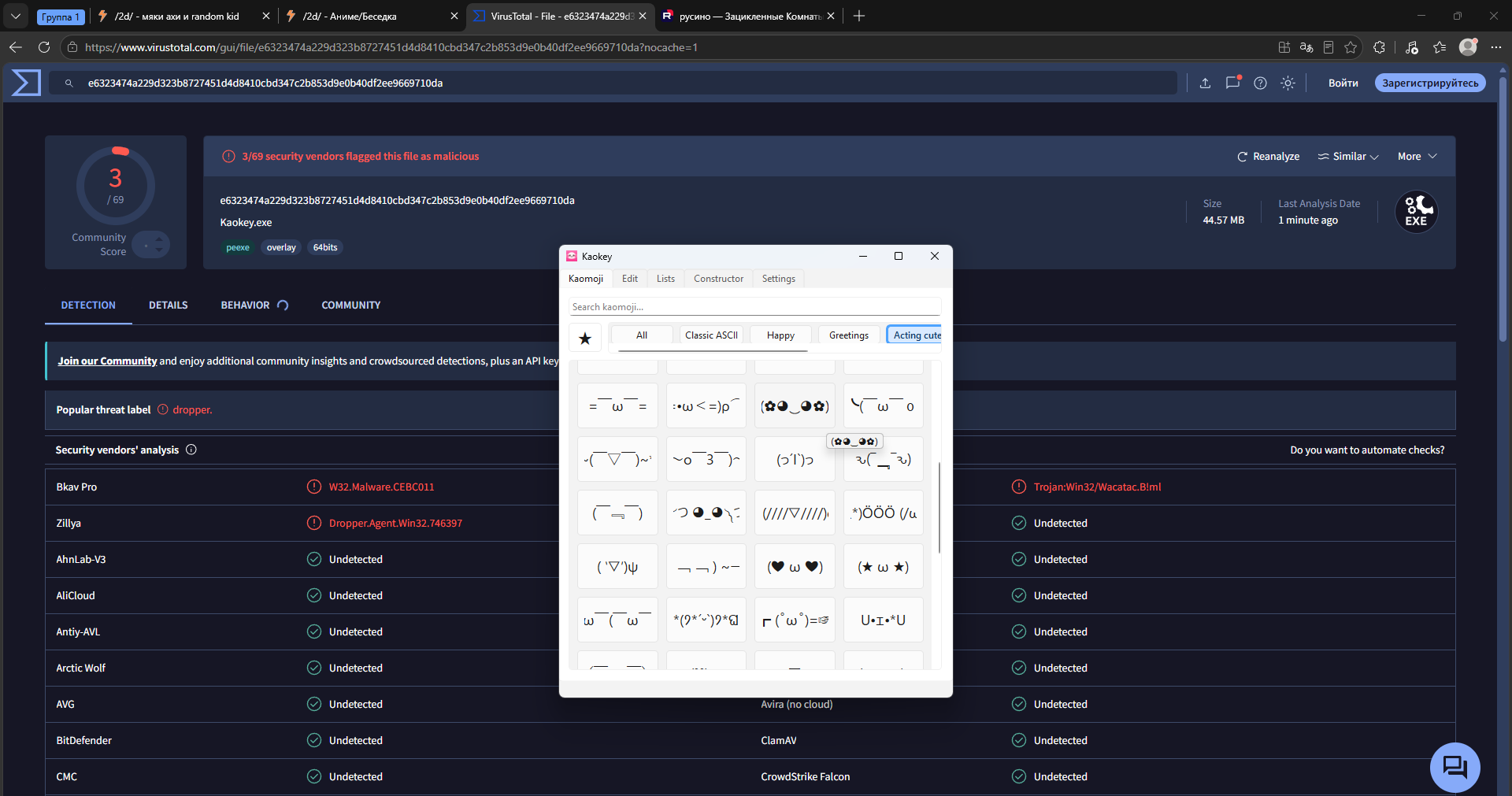Downvote the Community Score with down arrow

[x=158, y=250]
